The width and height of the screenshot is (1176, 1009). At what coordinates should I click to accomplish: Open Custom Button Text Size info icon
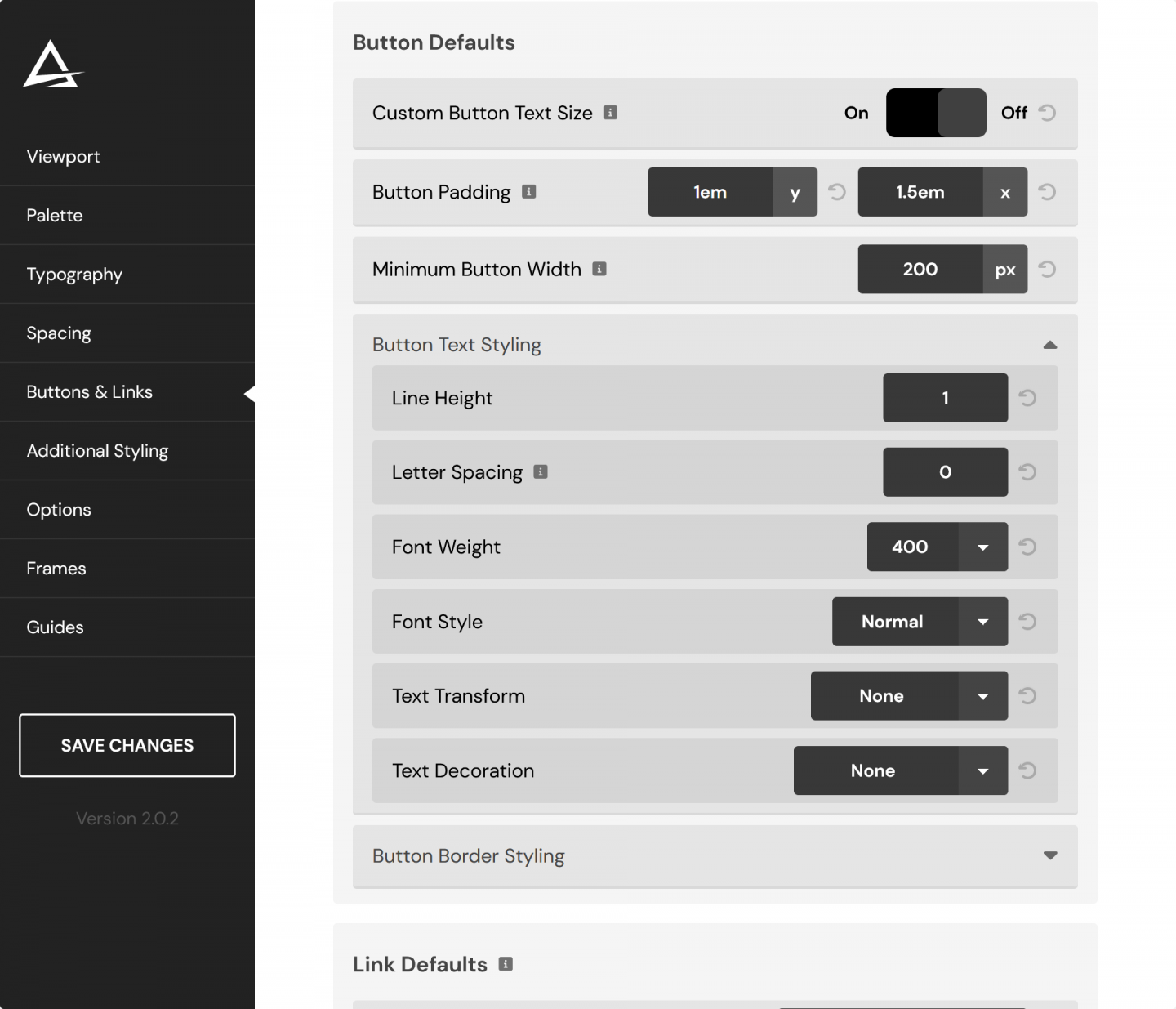pos(610,113)
